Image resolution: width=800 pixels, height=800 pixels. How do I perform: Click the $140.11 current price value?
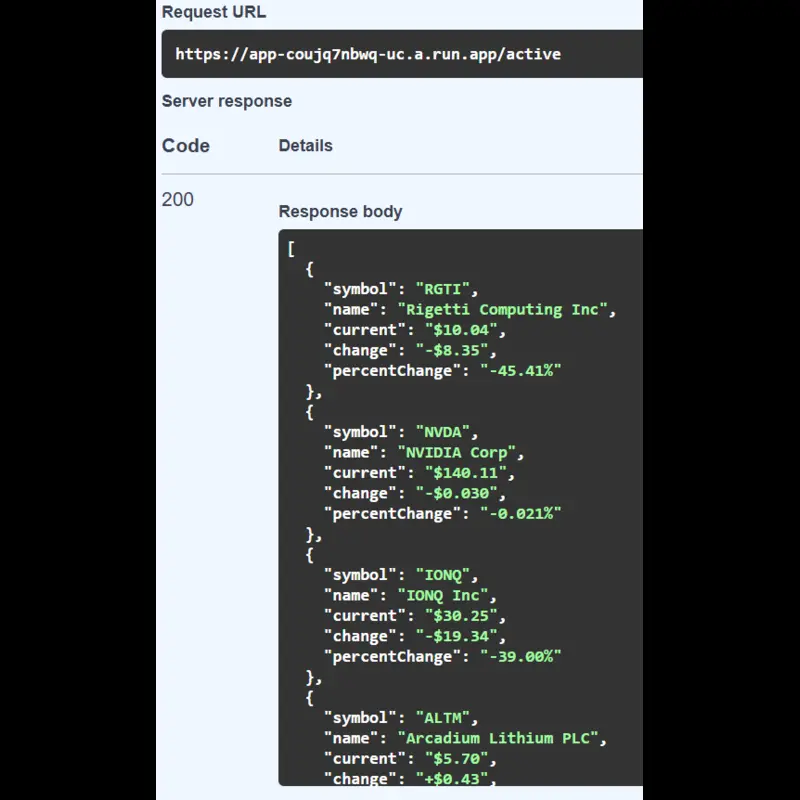(467, 472)
